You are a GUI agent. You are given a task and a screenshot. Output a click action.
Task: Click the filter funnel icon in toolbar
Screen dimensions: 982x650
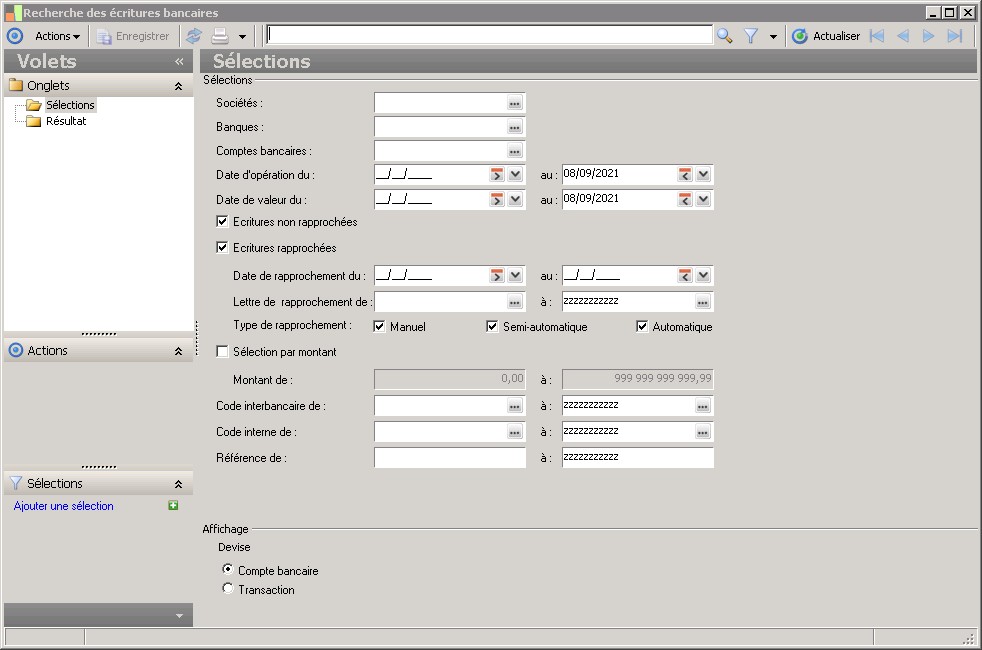click(751, 36)
